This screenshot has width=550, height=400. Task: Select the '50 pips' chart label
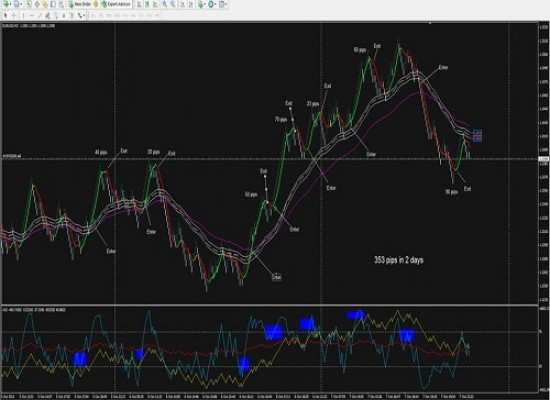(251, 194)
